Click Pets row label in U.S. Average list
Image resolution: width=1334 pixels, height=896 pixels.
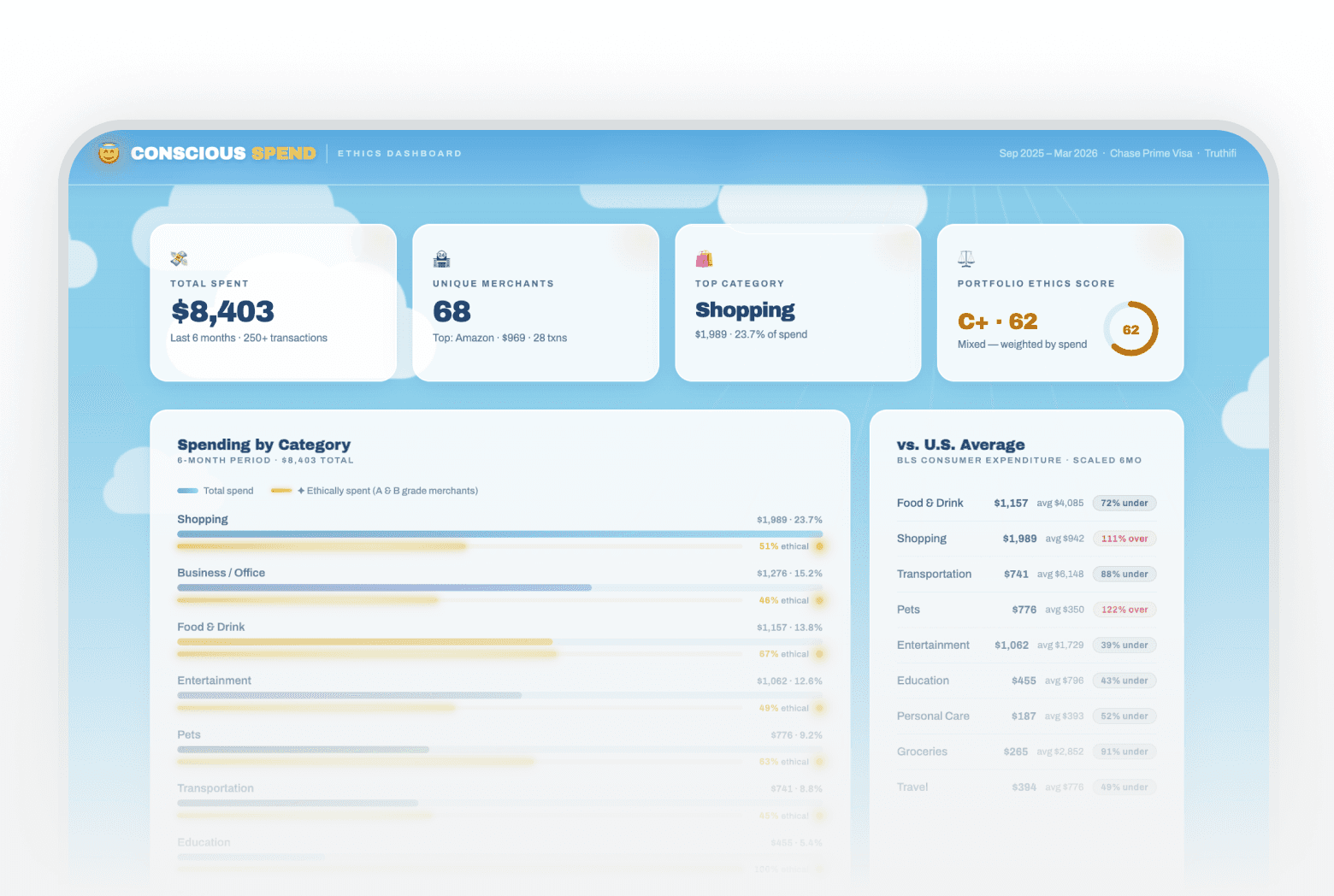click(908, 610)
